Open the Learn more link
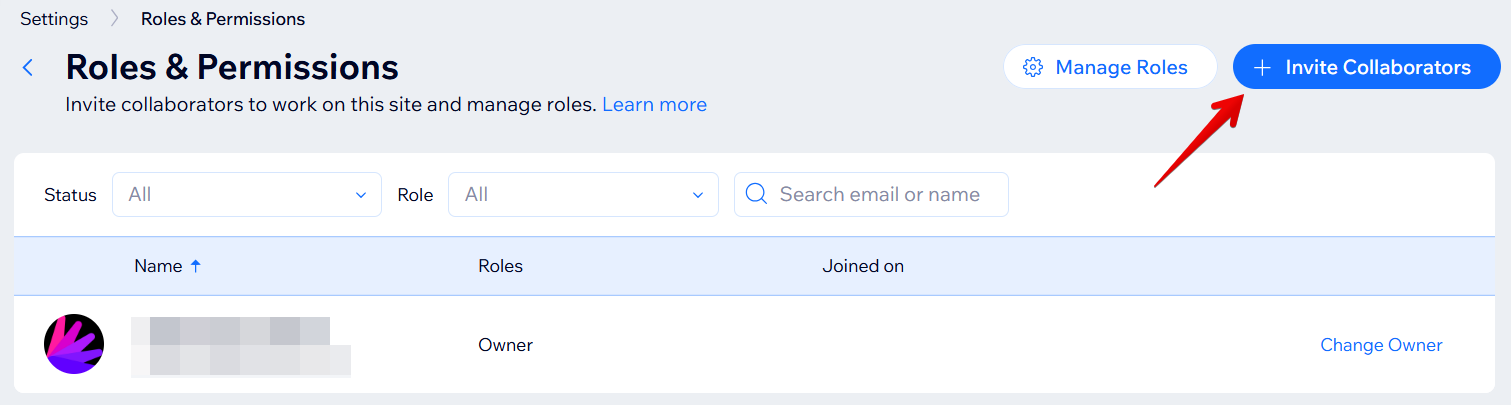The height and width of the screenshot is (405, 1511). point(654,104)
